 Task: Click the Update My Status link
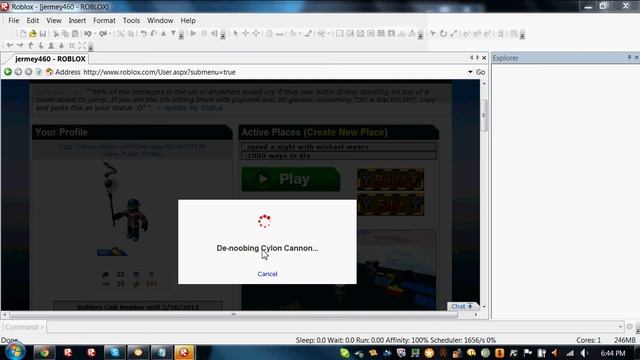click(193, 108)
